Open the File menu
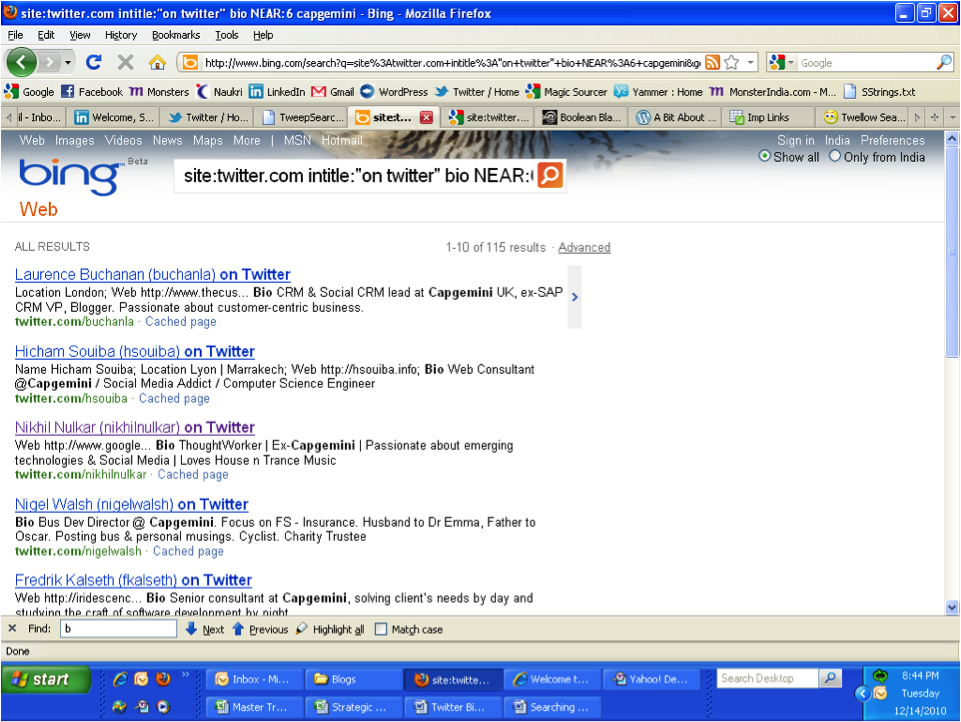 pyautogui.click(x=15, y=35)
